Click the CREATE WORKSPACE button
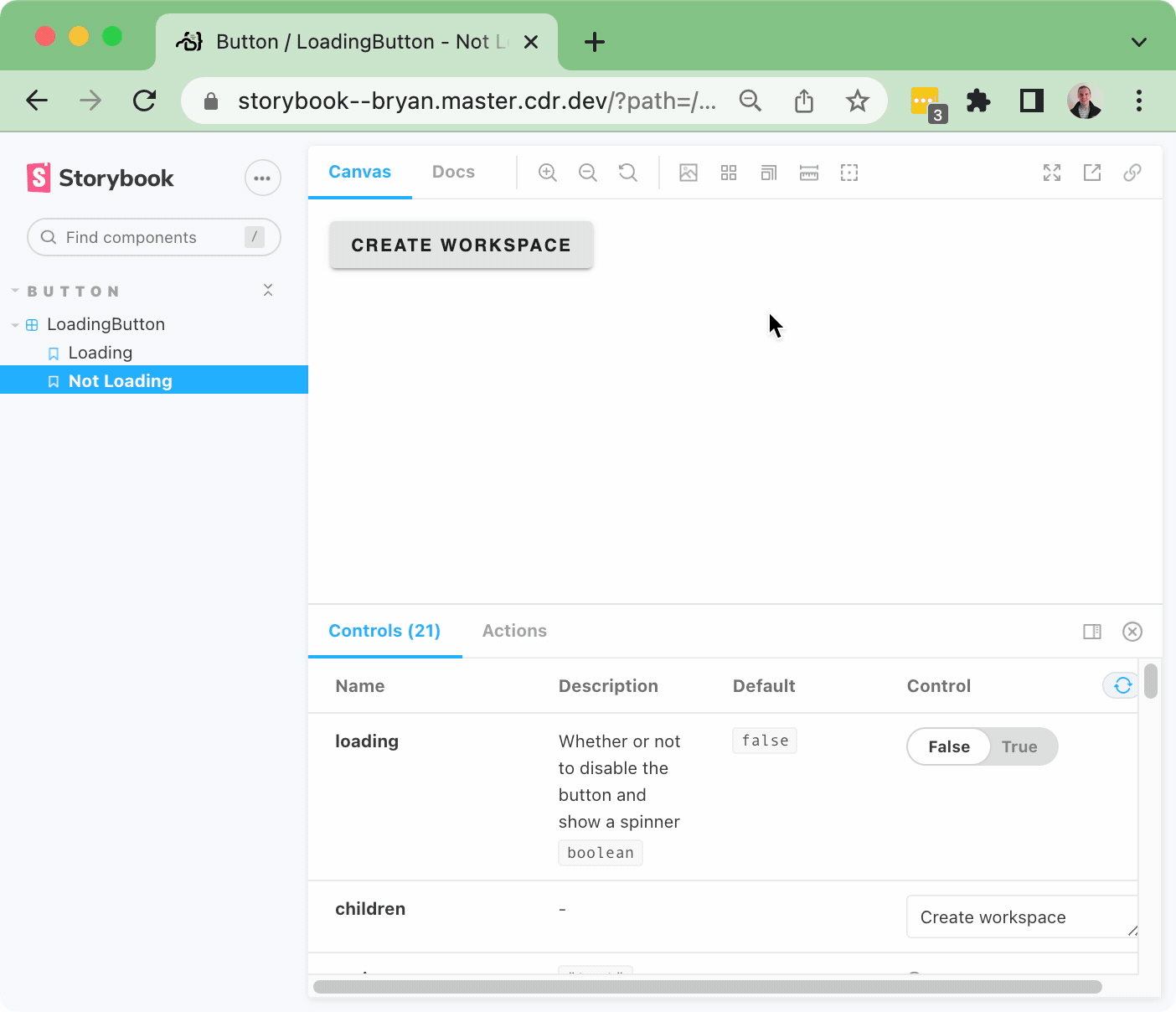The image size is (1176, 1012). (x=462, y=245)
